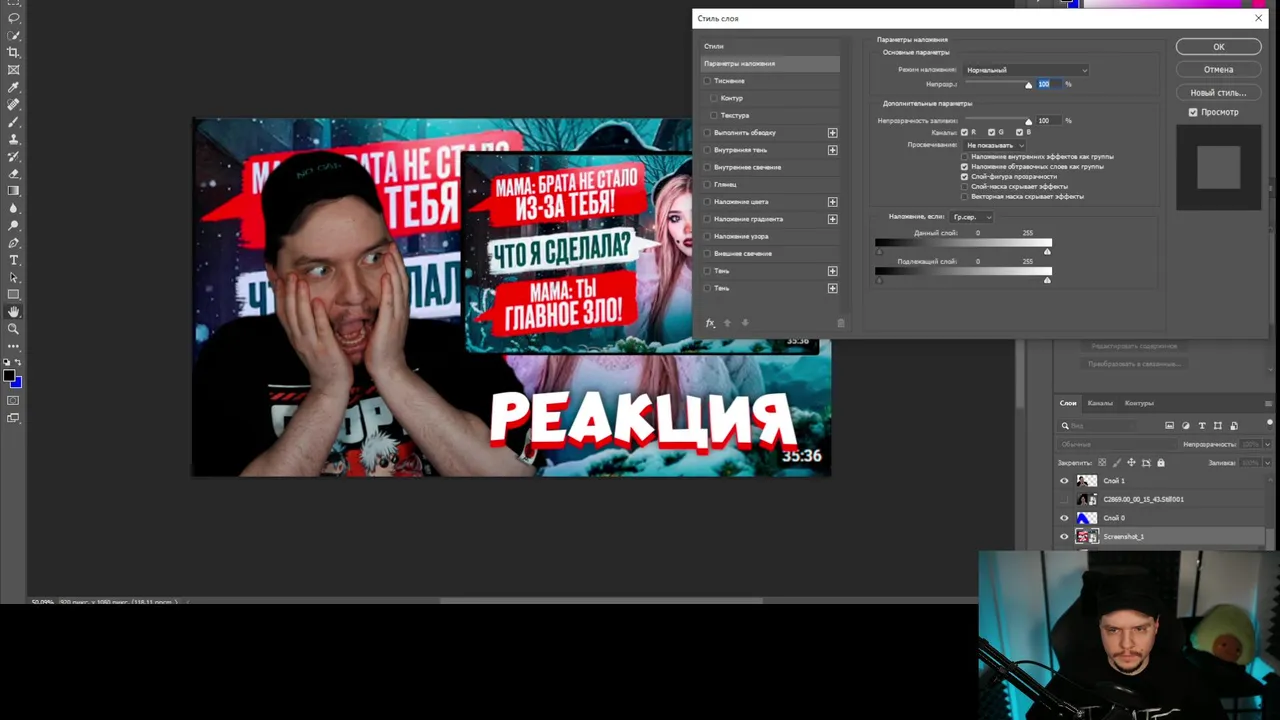Open Layers panel options menu
Screen dimensions: 1280x720
pyautogui.click(x=1268, y=404)
